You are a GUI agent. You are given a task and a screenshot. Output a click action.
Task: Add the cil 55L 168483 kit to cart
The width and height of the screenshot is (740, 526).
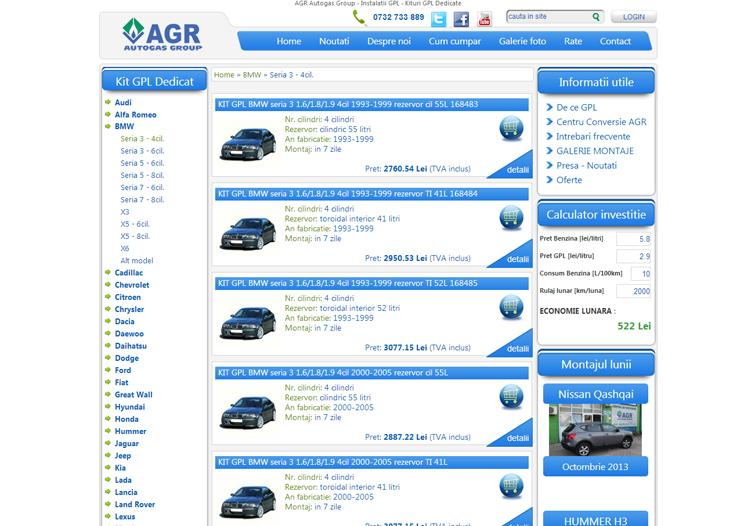[511, 128]
